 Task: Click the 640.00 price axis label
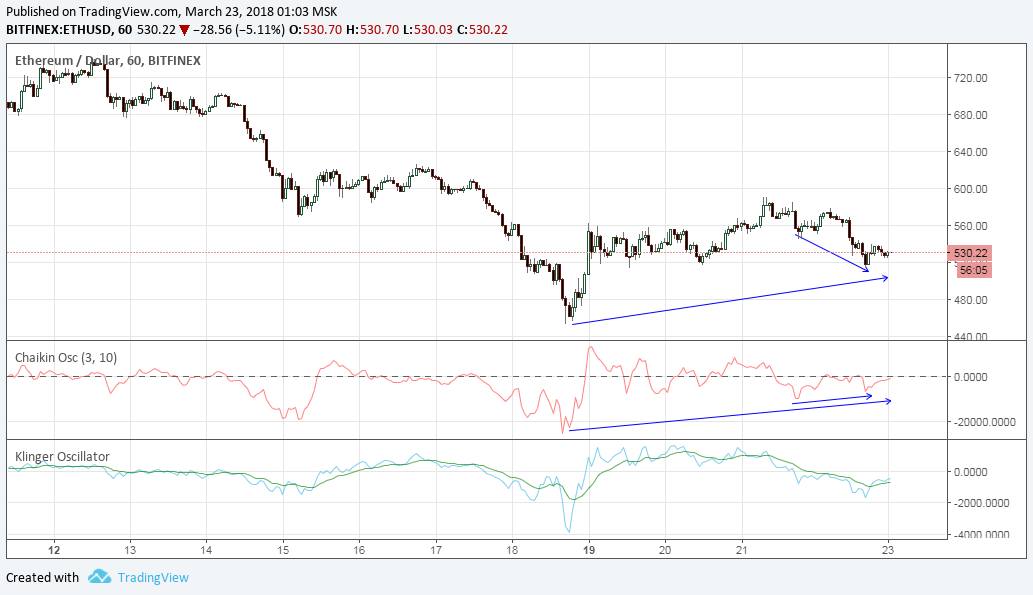[x=970, y=152]
